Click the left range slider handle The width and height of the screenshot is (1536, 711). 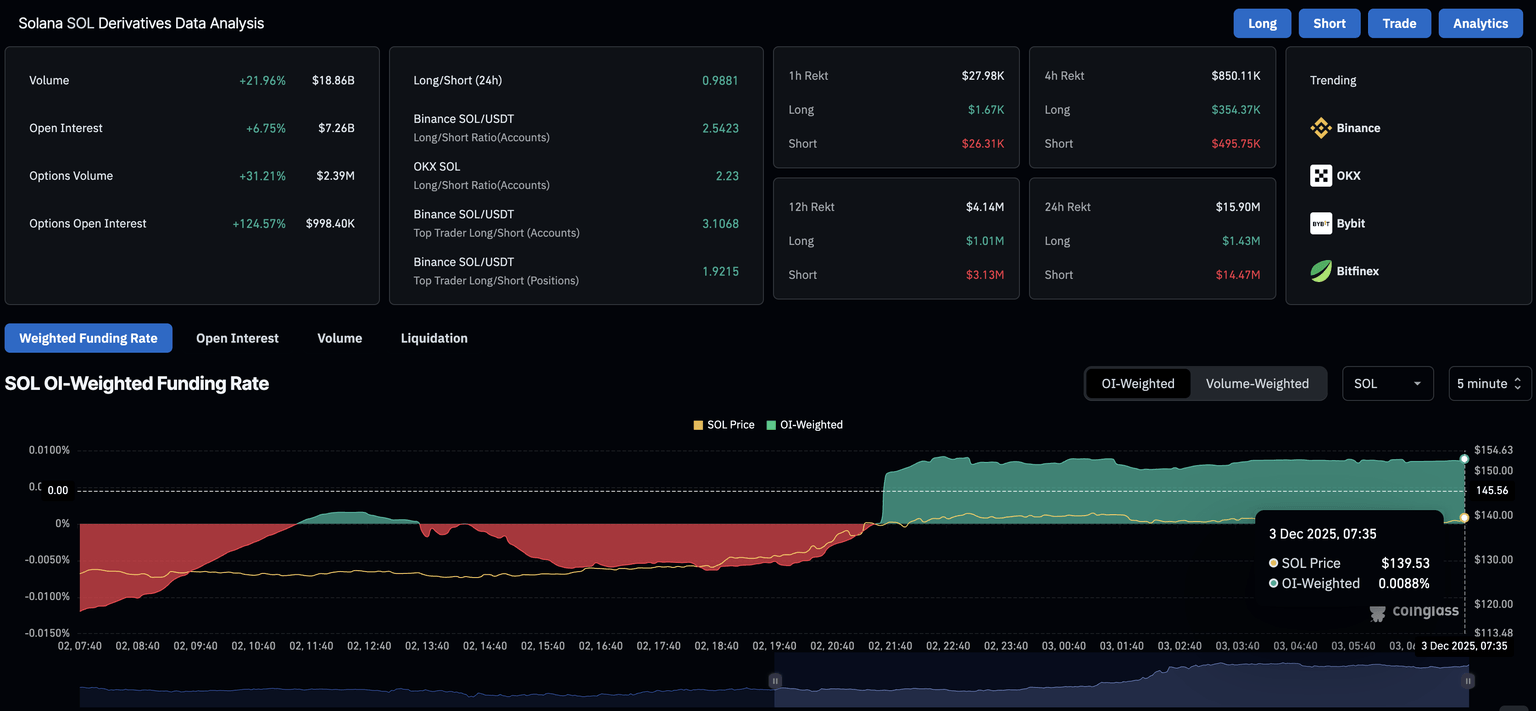pos(775,681)
